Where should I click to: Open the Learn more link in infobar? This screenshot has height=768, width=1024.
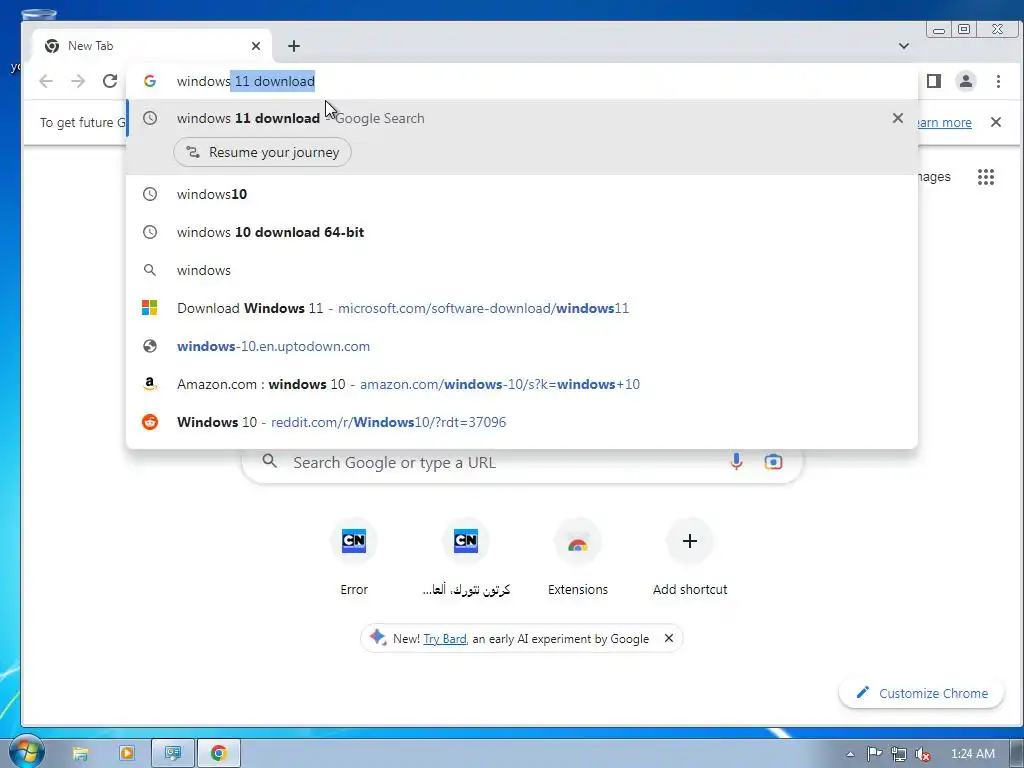pyautogui.click(x=945, y=123)
